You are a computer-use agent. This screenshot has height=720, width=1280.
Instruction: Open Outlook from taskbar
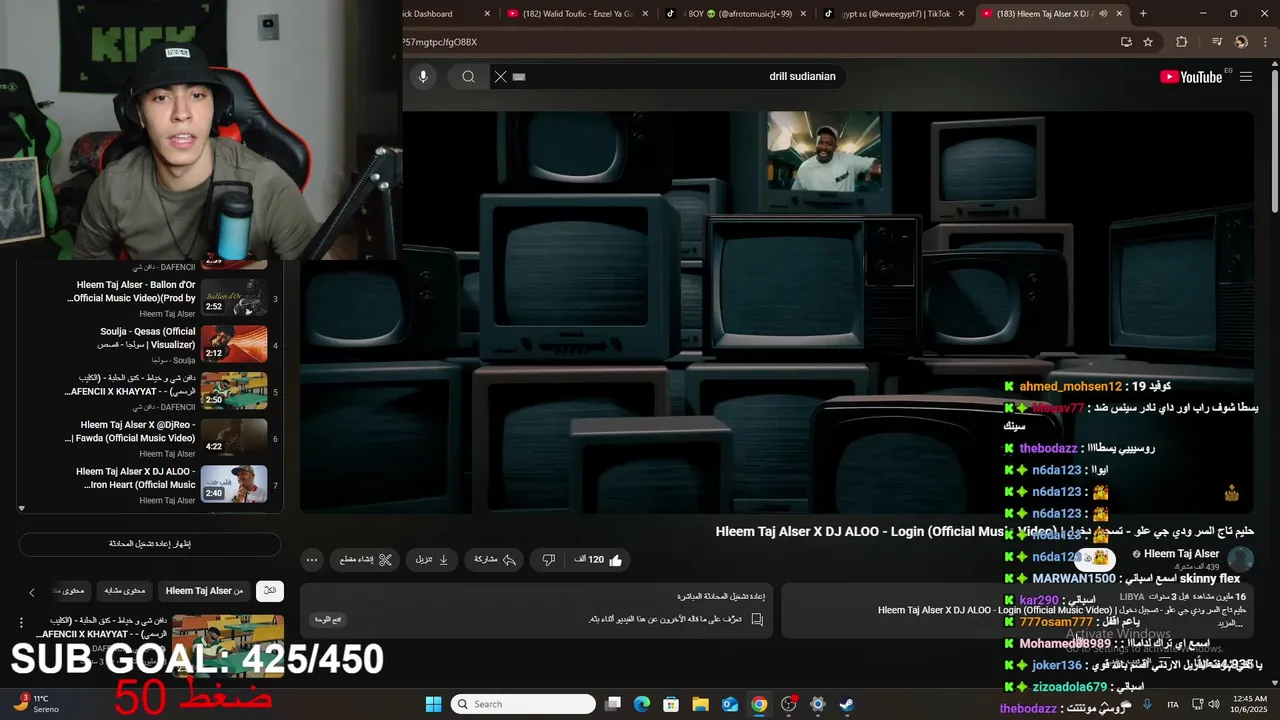[x=730, y=704]
